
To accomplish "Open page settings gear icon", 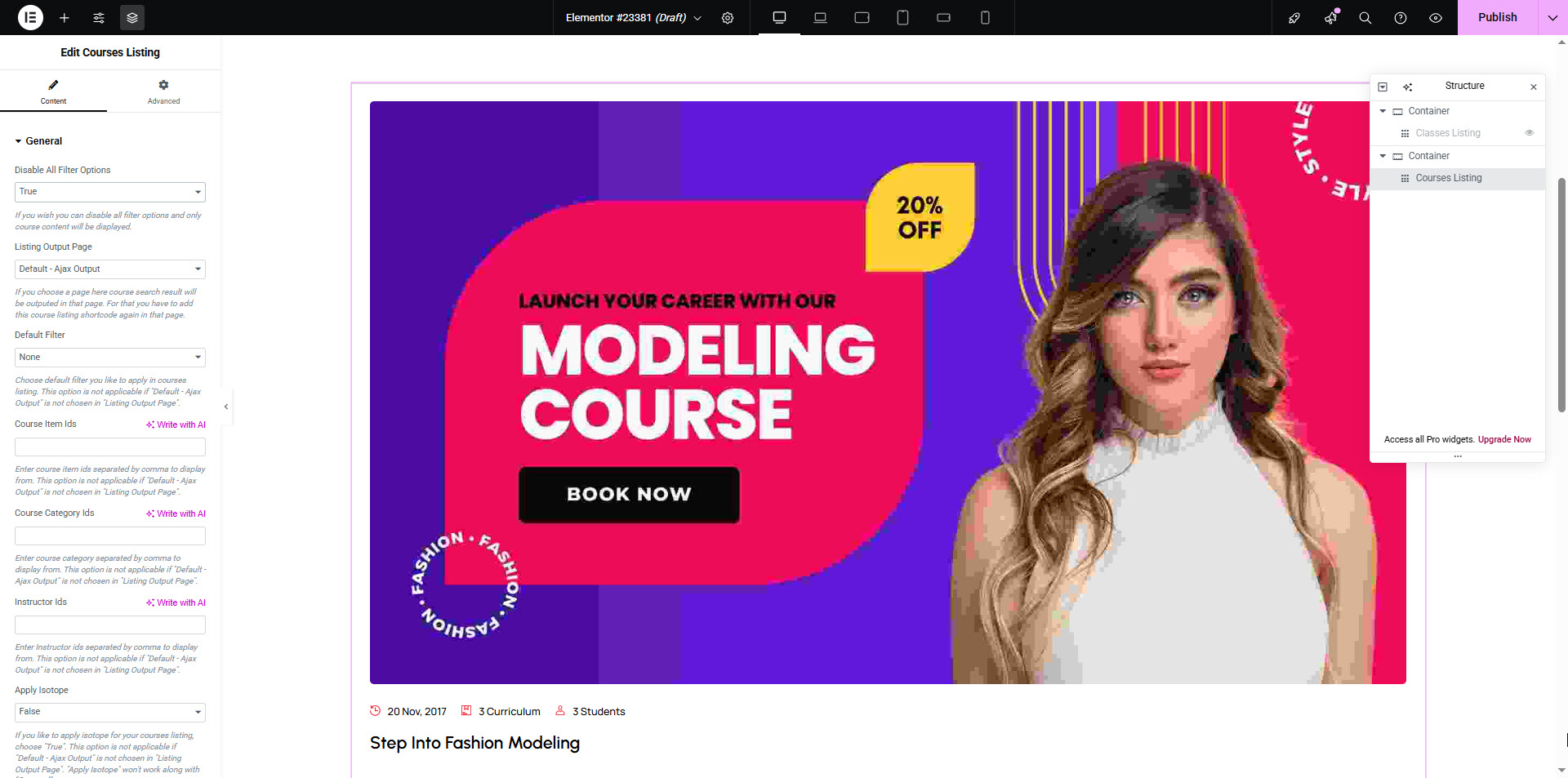I will point(728,18).
